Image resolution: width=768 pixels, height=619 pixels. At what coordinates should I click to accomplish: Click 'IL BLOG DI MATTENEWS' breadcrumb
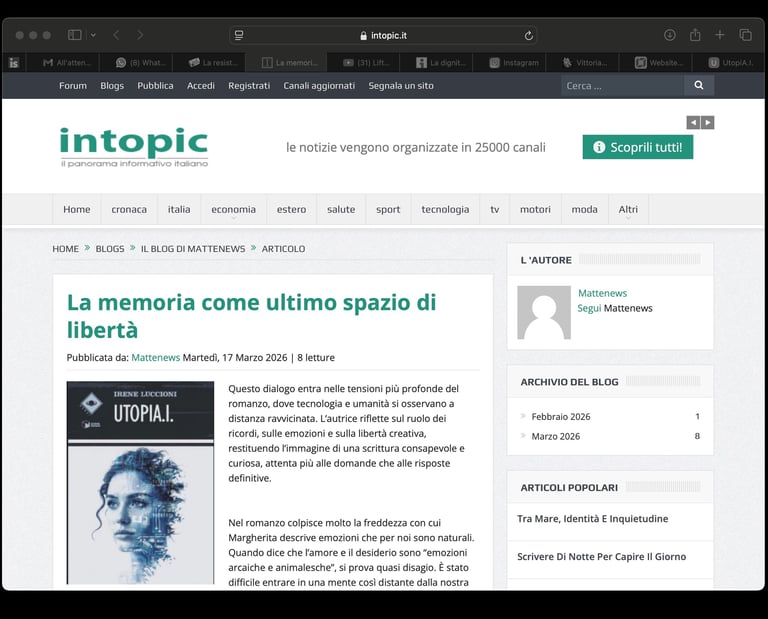[193, 249]
